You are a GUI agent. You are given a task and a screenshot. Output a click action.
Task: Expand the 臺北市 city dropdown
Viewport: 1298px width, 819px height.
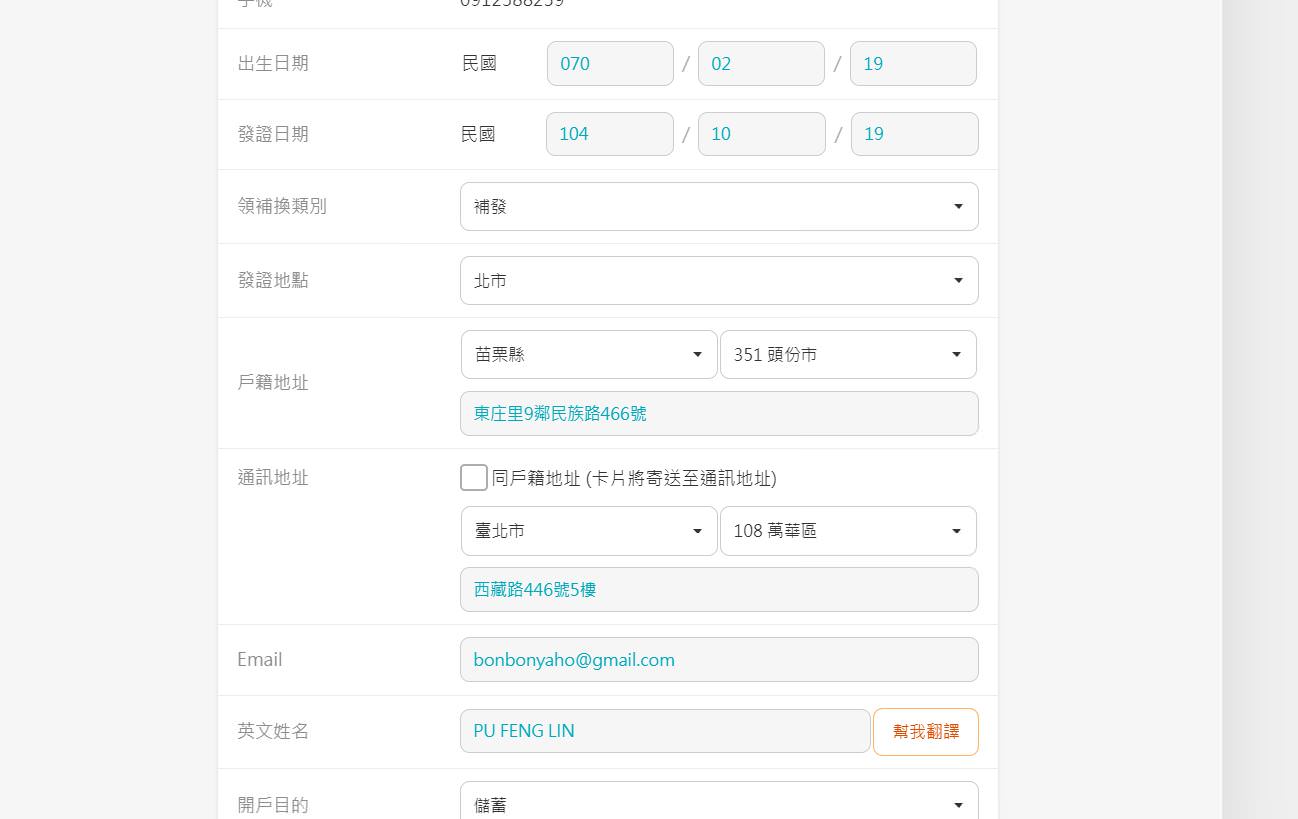tap(588, 531)
